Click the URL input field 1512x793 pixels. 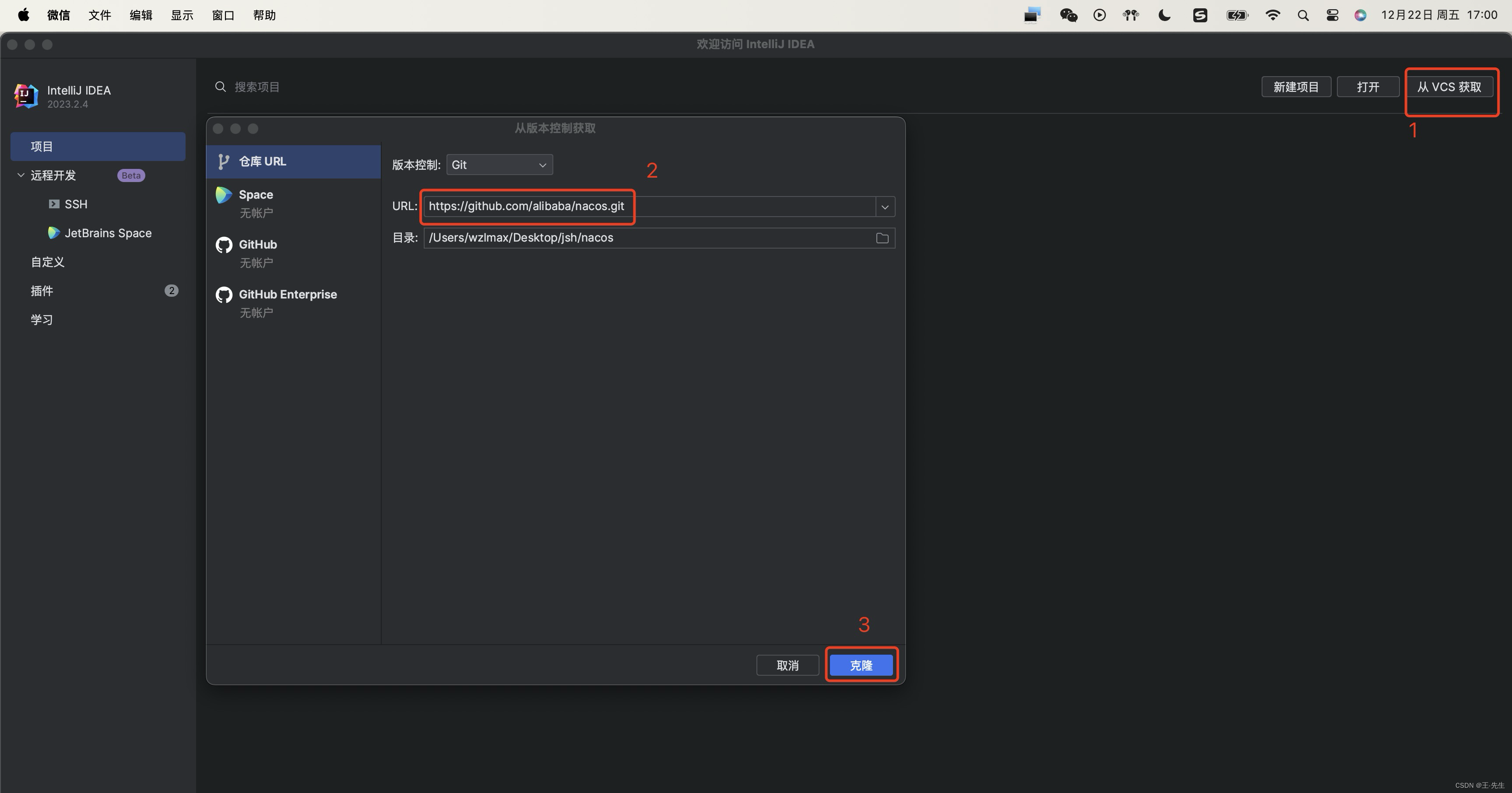click(650, 207)
